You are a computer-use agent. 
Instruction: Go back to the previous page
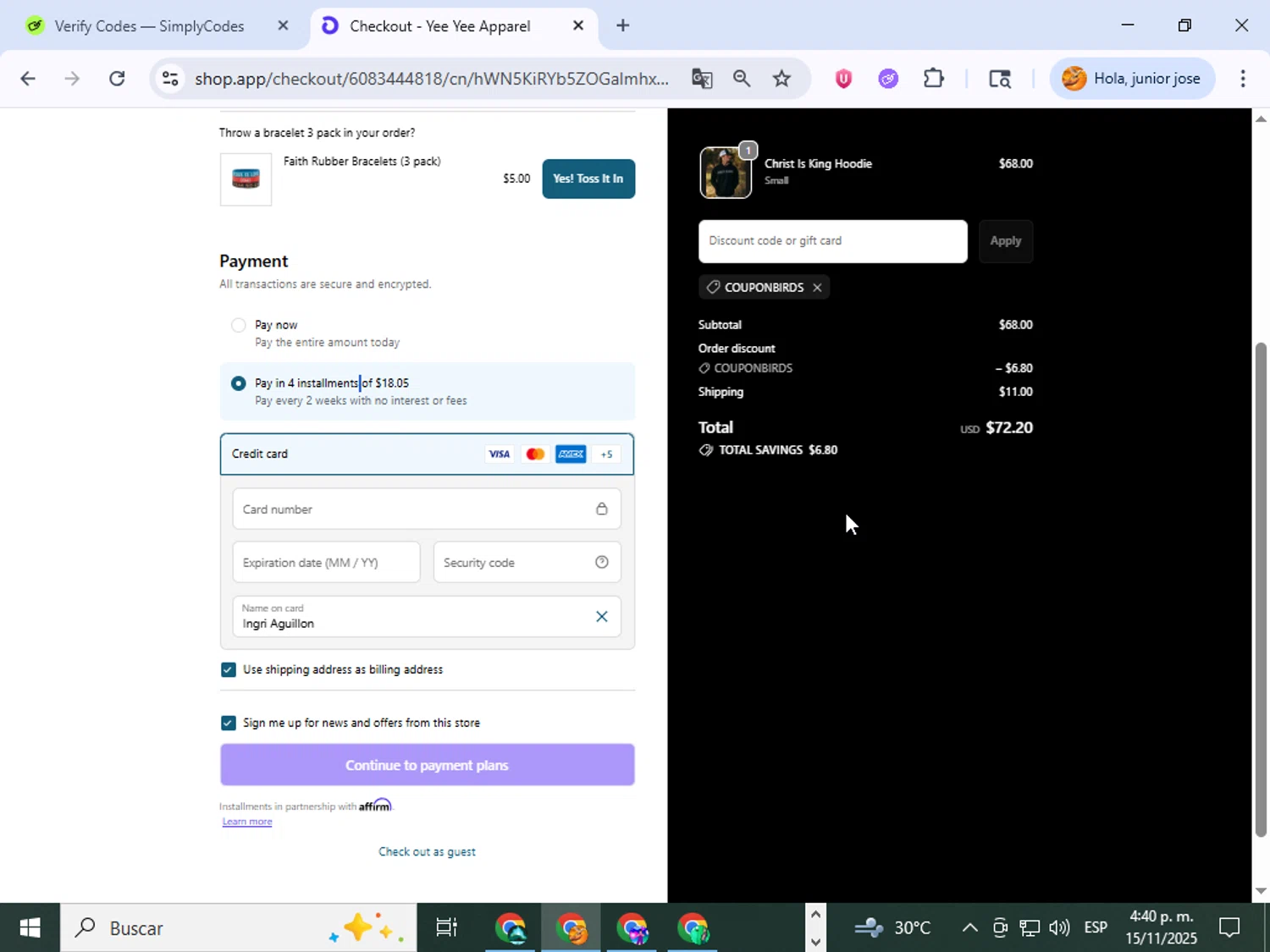point(27,79)
